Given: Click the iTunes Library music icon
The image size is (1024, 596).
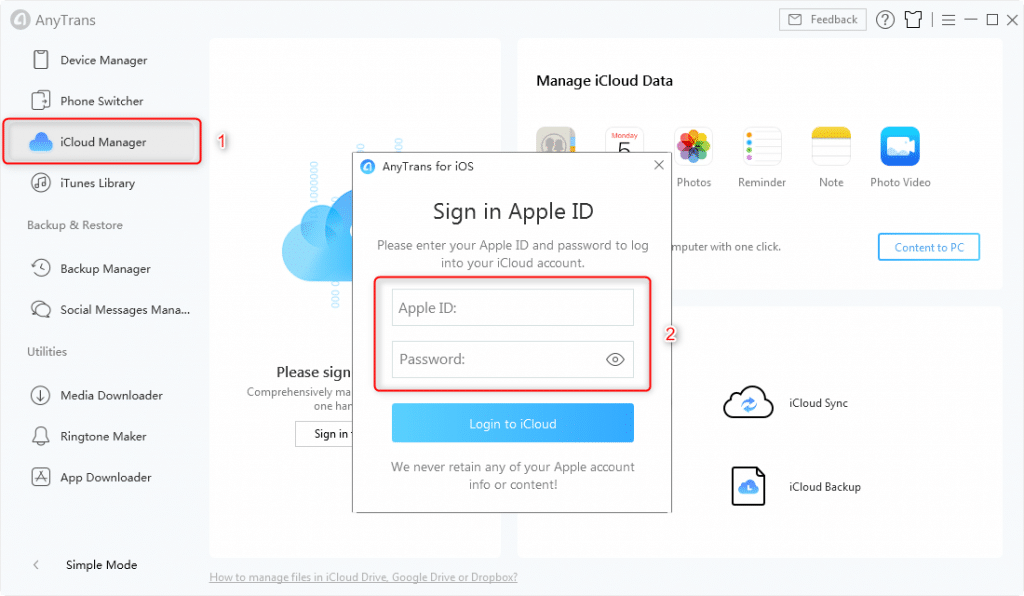Looking at the screenshot, I should tap(40, 183).
